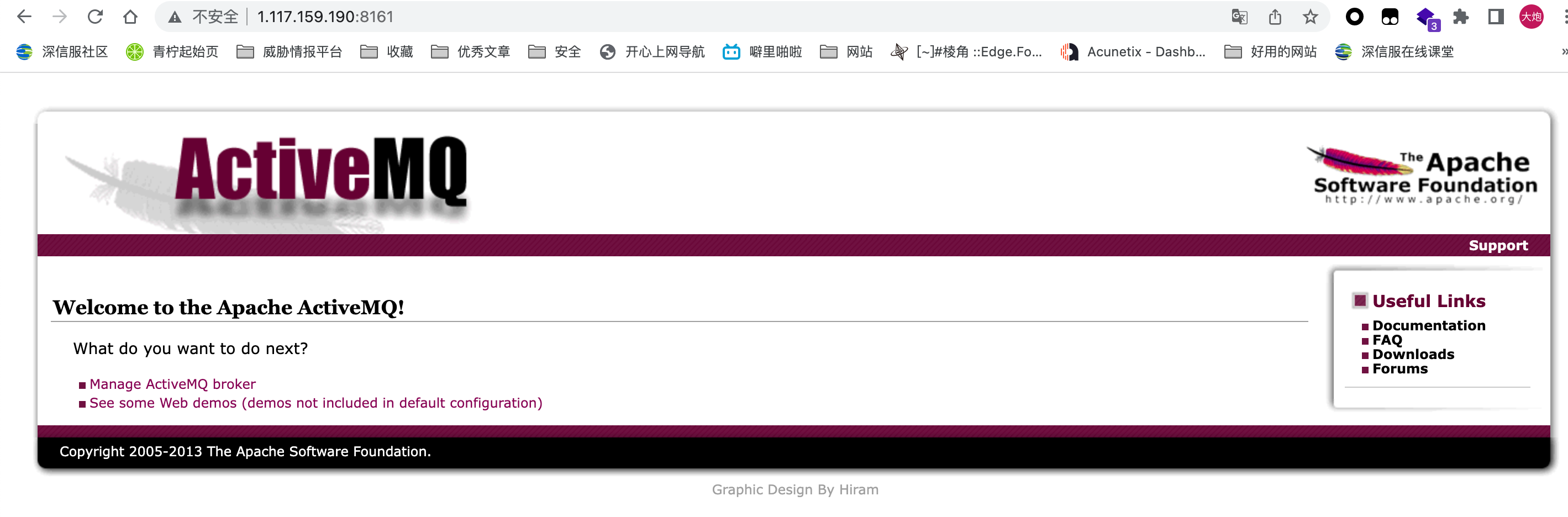The height and width of the screenshot is (517, 1568).
Task: Open the Documentation useful link
Action: pyautogui.click(x=1429, y=325)
